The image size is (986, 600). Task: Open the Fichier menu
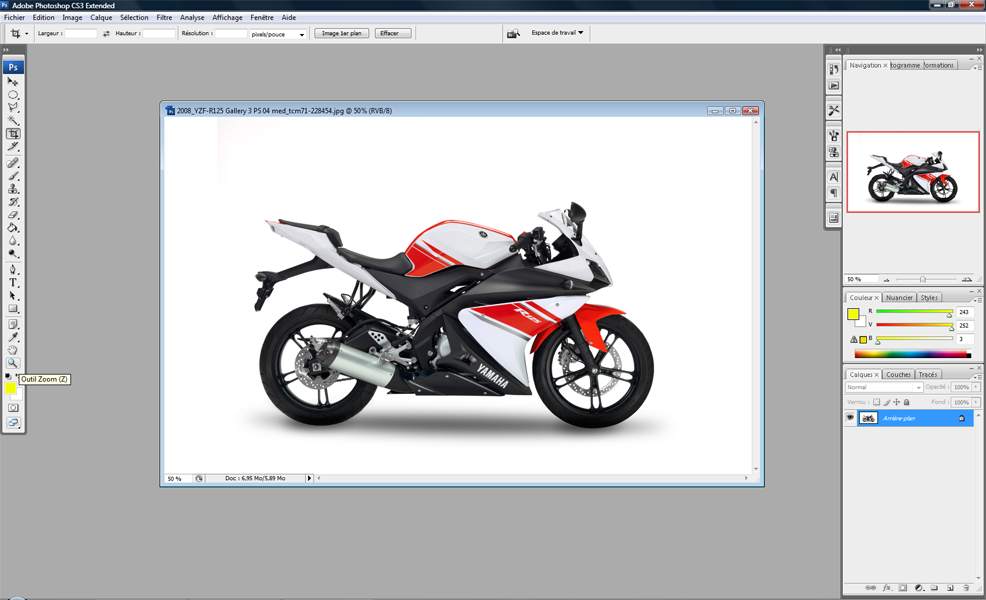tap(14, 18)
